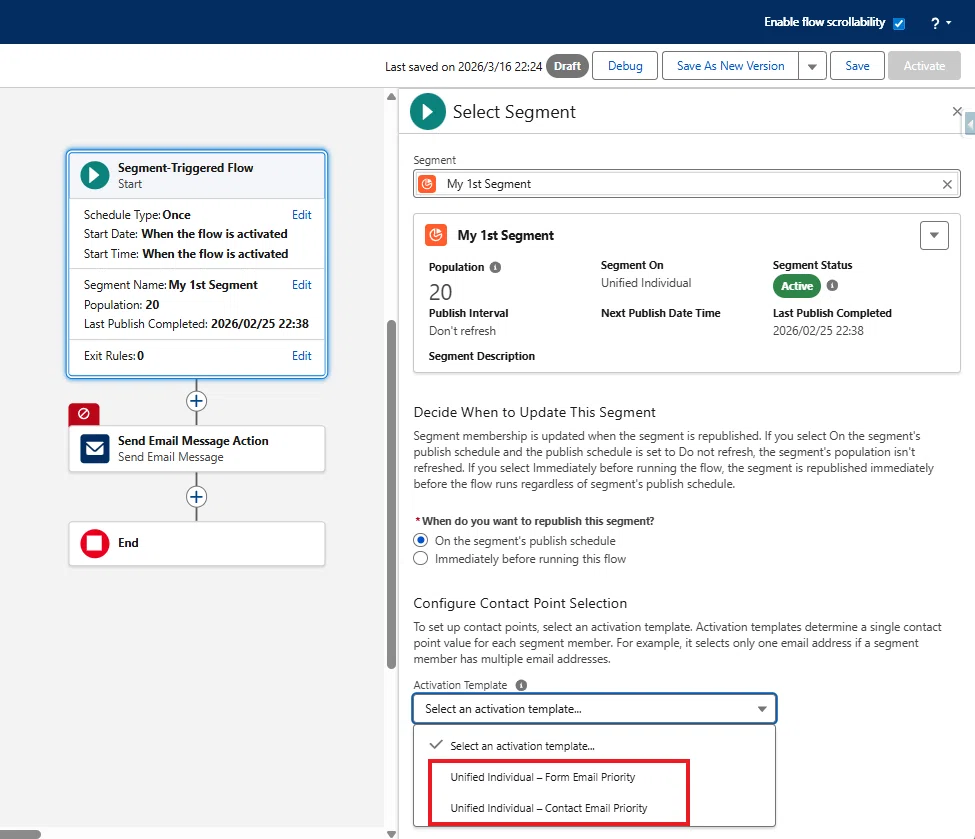Expand the My 1st Segment card menu
The width and height of the screenshot is (975, 839).
[934, 235]
